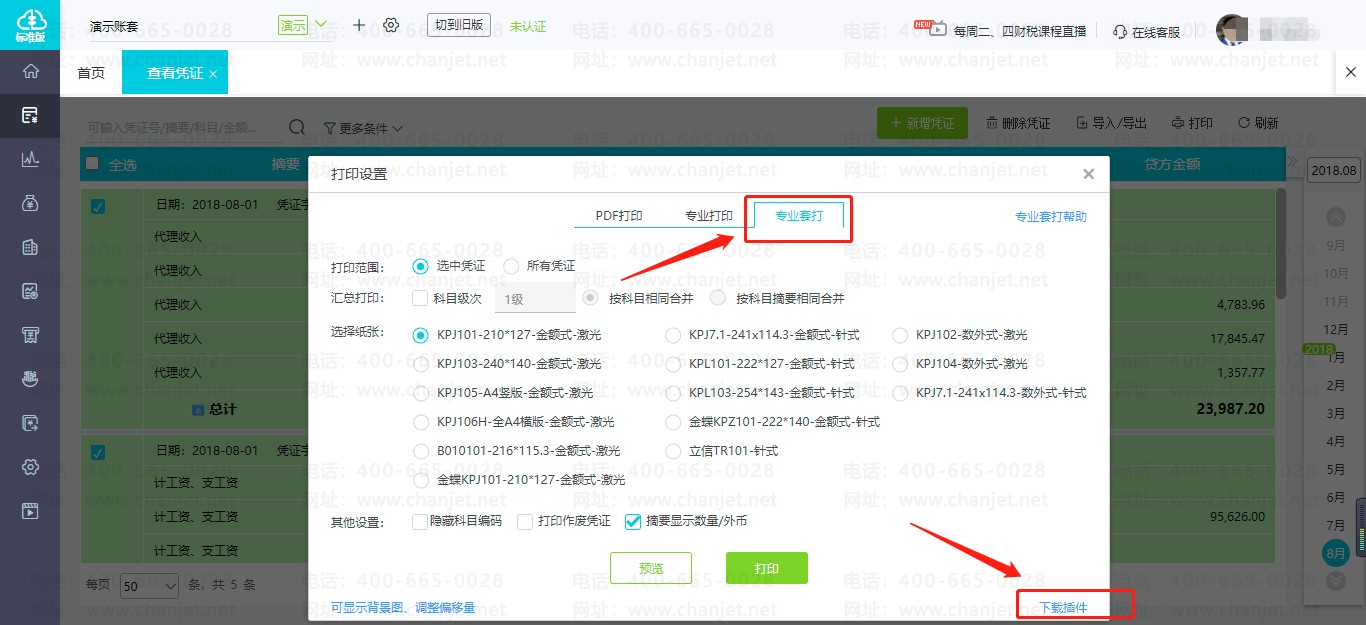Viewport: 1366px width, 625px height.
Task: Select month 12月 in period list
Action: 1335,329
